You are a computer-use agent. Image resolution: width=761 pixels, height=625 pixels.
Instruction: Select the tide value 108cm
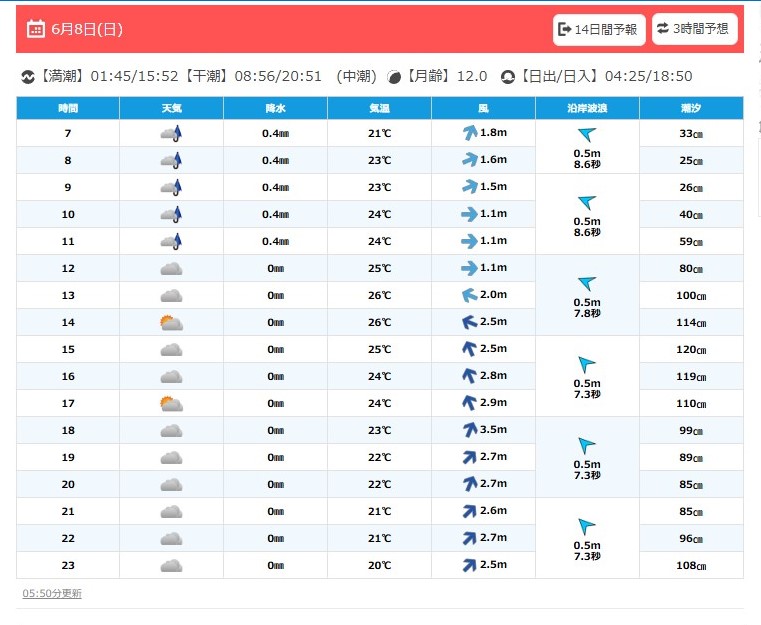click(x=691, y=565)
